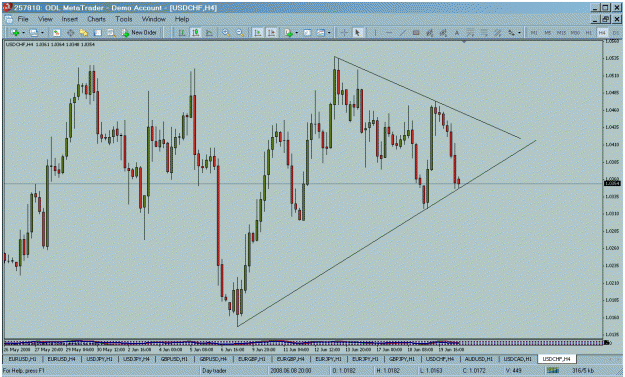This screenshot has height=377, width=625.
Task: Toggle the Data Window crosshair-shaped icon
Action: click(x=71, y=33)
